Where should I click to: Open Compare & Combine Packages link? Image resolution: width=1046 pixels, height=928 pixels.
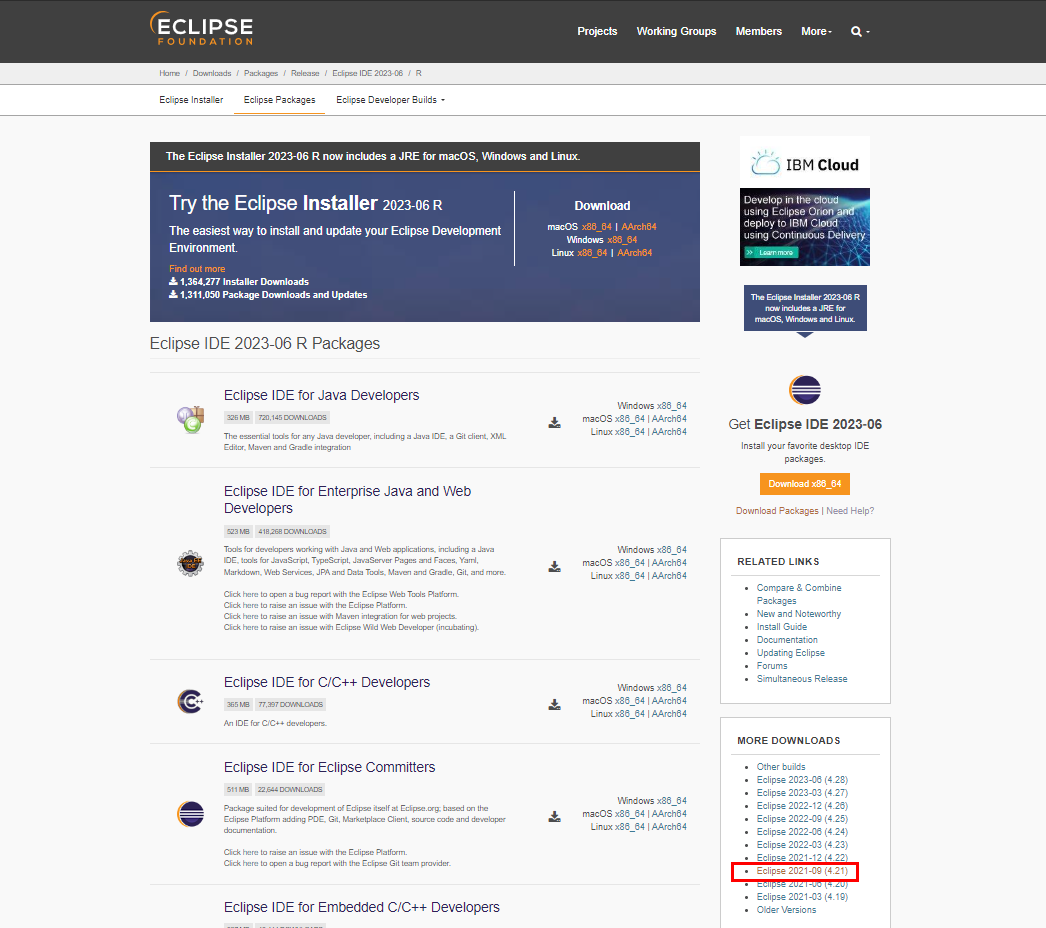(799, 594)
